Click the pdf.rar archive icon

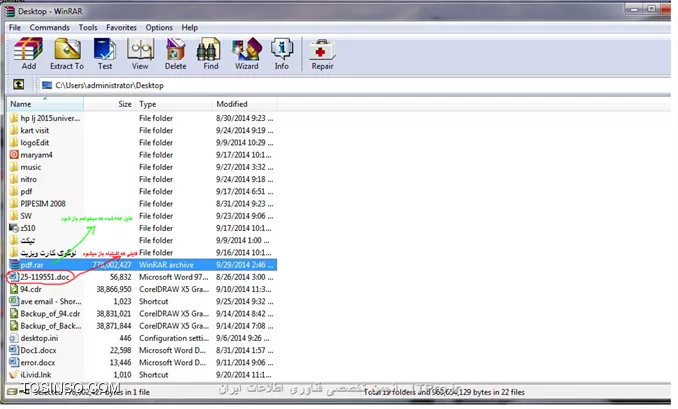point(14,265)
